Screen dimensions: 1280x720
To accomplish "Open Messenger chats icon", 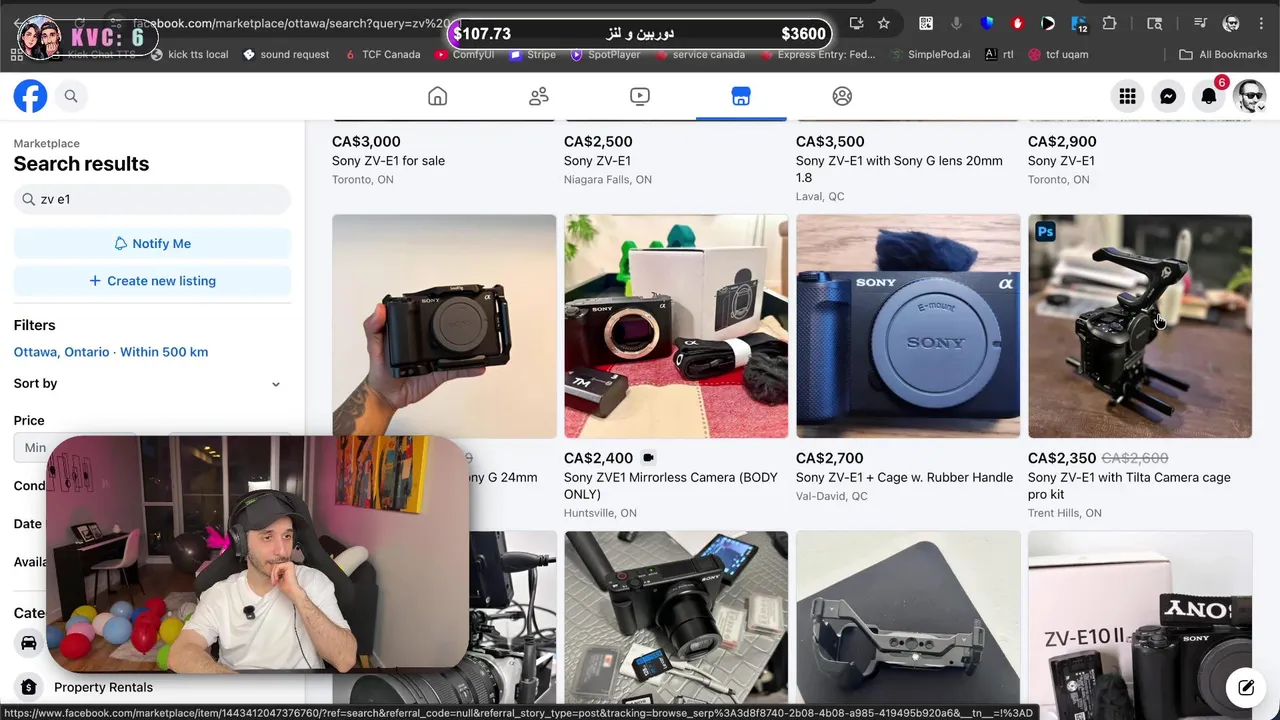I will [1168, 96].
